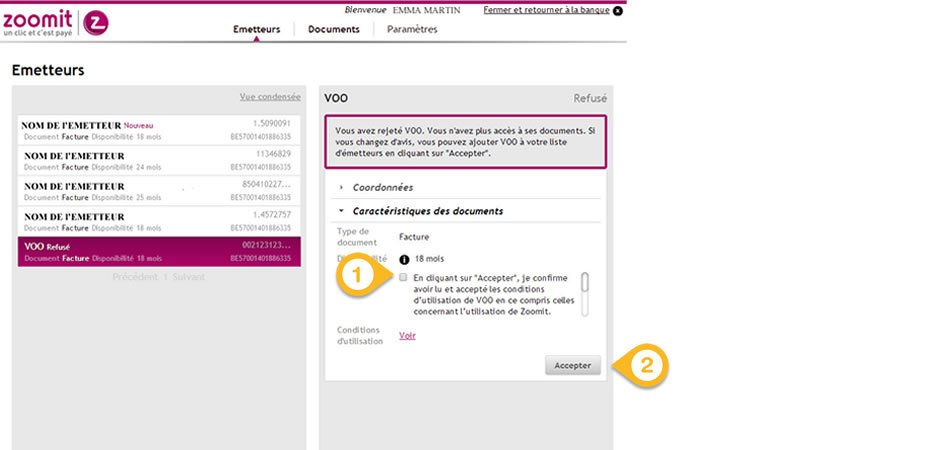Click the Zoomit logo
Viewport: 940px width, 450px height.
[56, 22]
